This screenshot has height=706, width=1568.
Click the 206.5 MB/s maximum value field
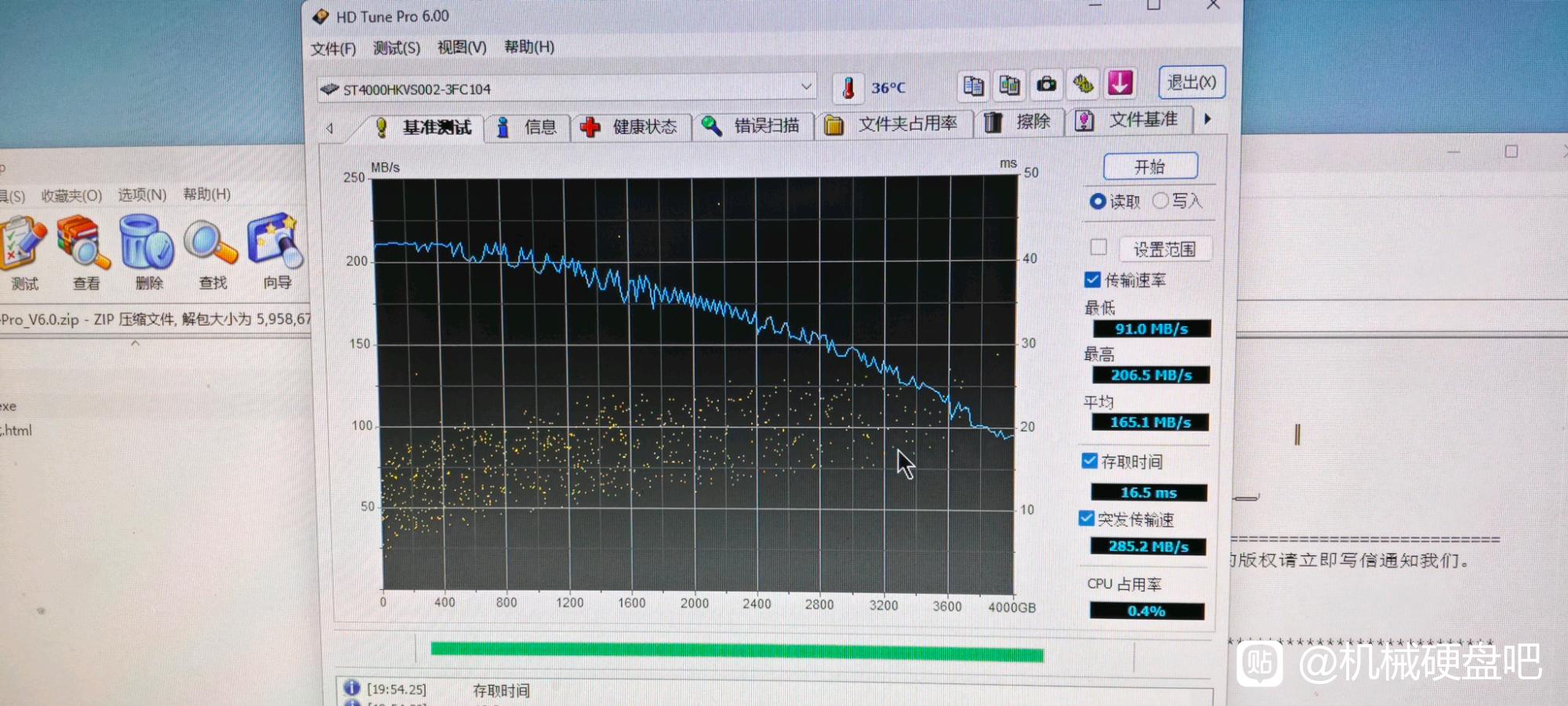point(1151,375)
